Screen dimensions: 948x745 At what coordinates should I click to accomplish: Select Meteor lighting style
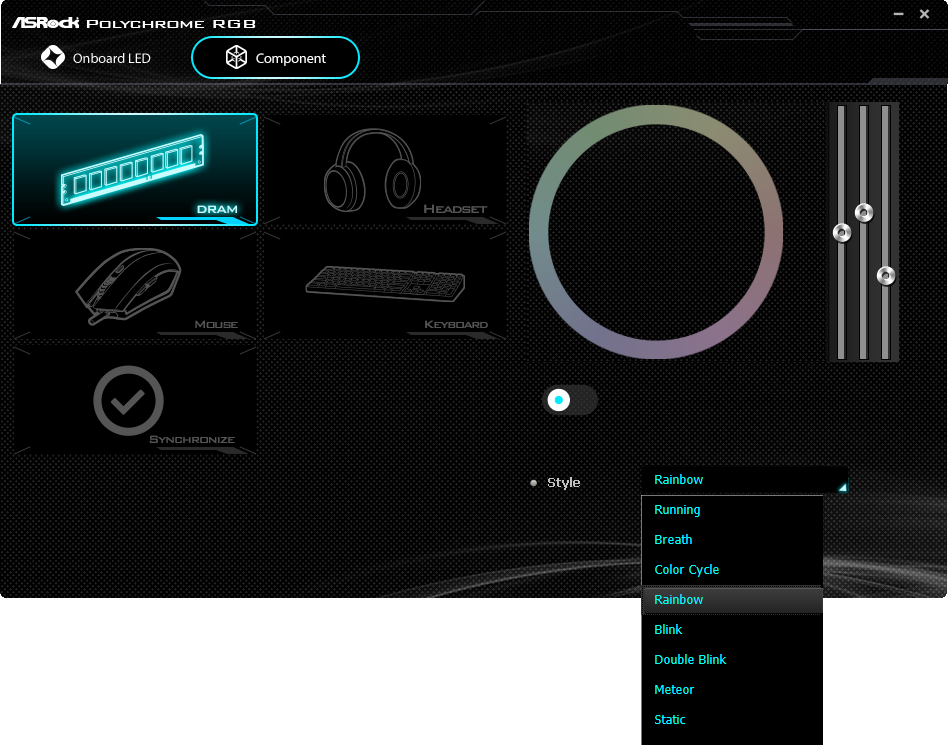pos(732,689)
